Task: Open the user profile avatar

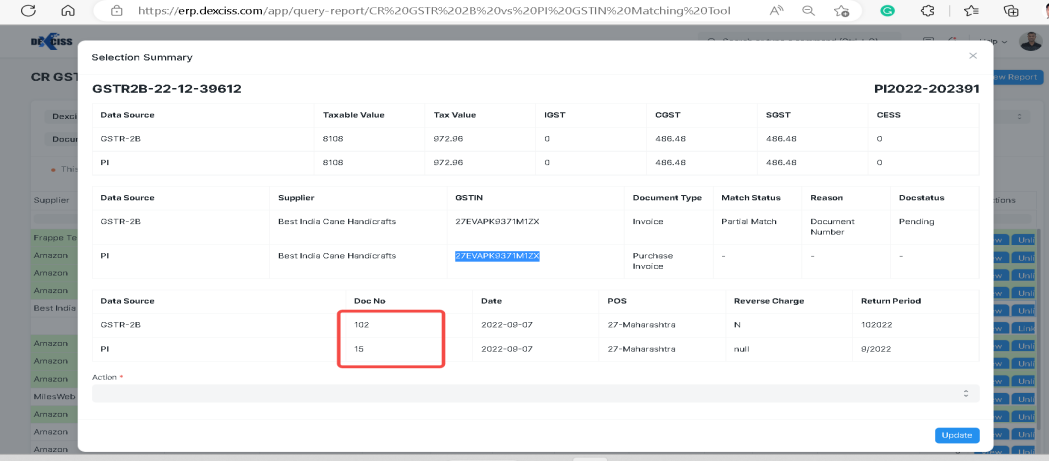Action: (1030, 41)
